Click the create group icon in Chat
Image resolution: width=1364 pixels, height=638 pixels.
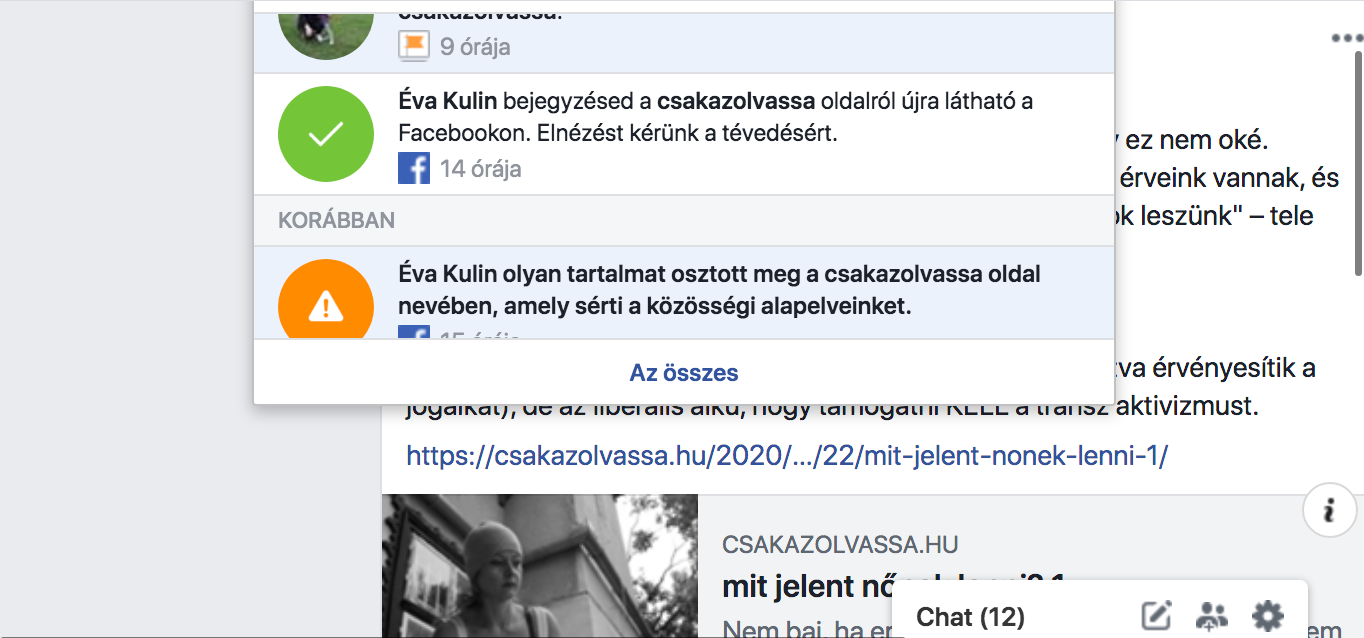1211,616
